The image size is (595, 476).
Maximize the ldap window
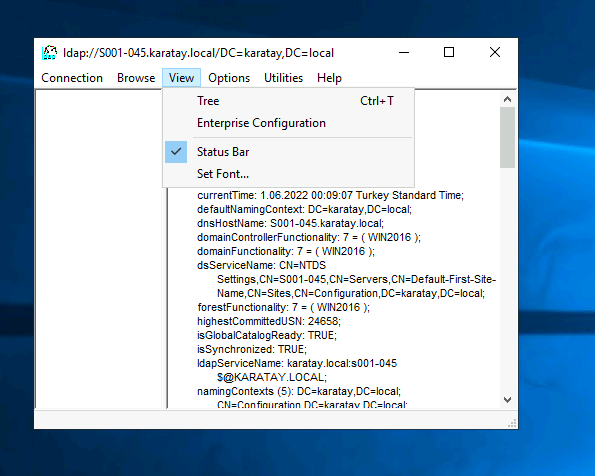(449, 52)
